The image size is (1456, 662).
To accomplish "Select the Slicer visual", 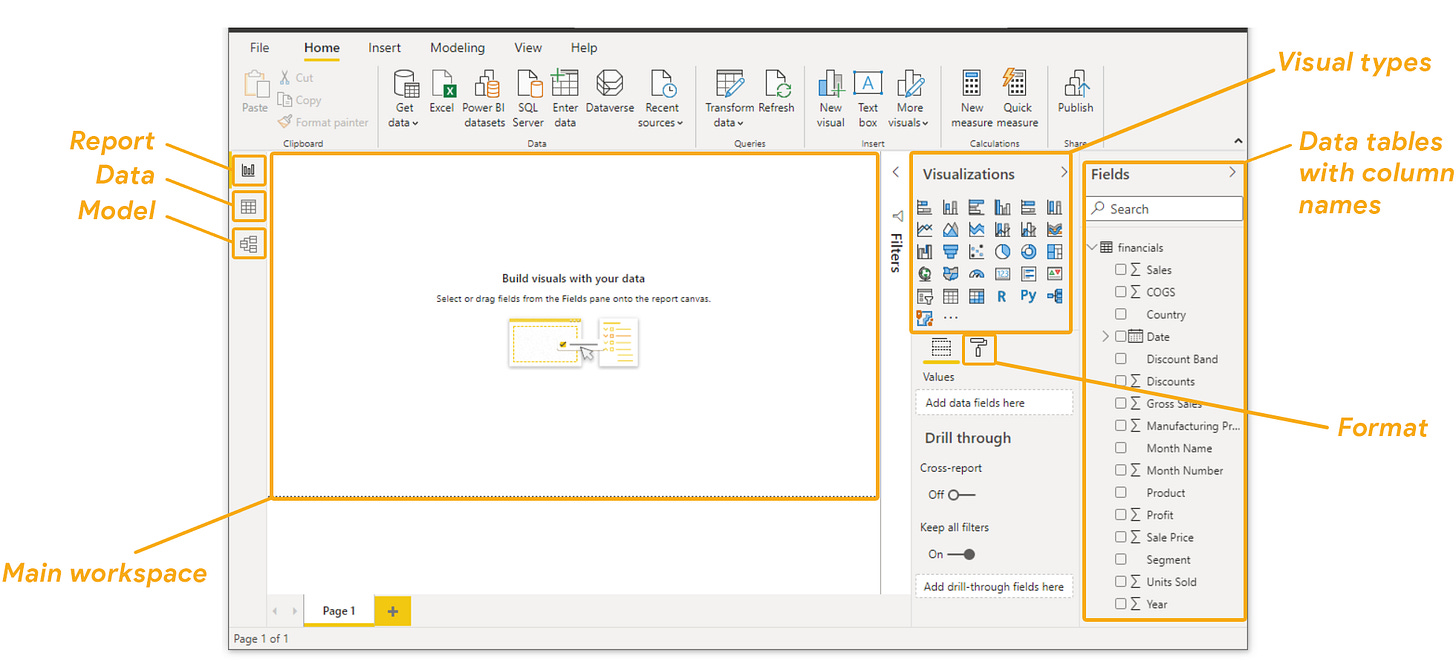I will 924,296.
